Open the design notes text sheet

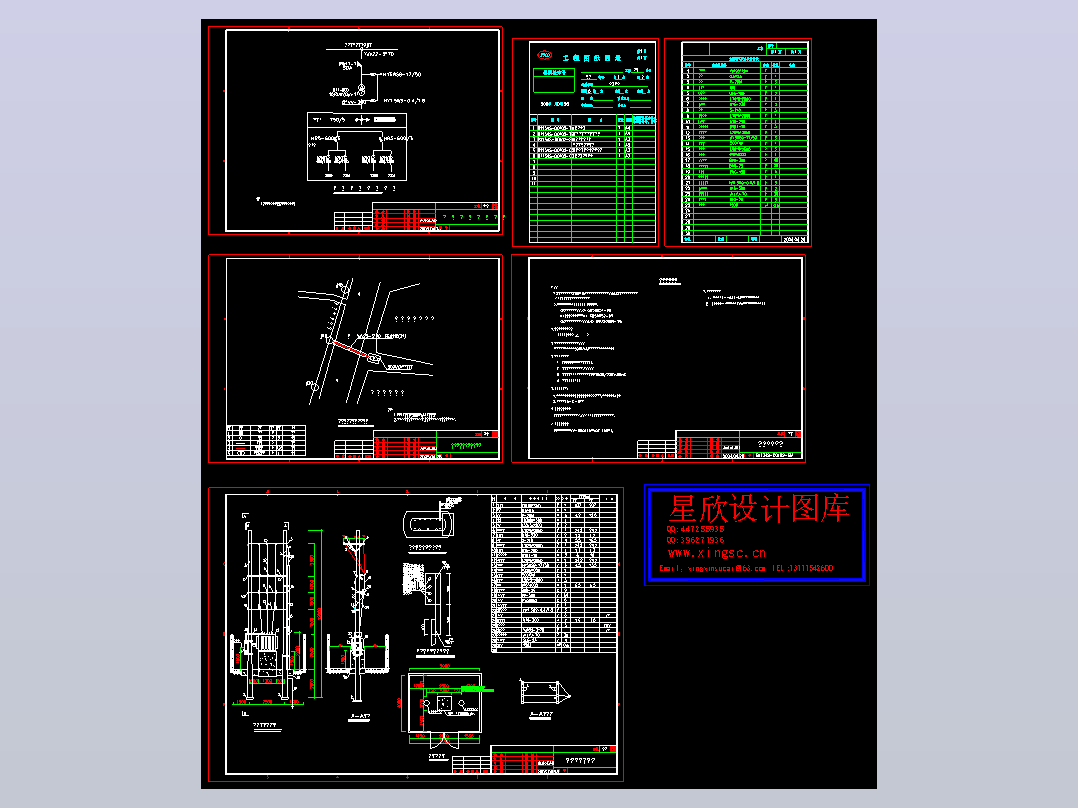click(659, 358)
